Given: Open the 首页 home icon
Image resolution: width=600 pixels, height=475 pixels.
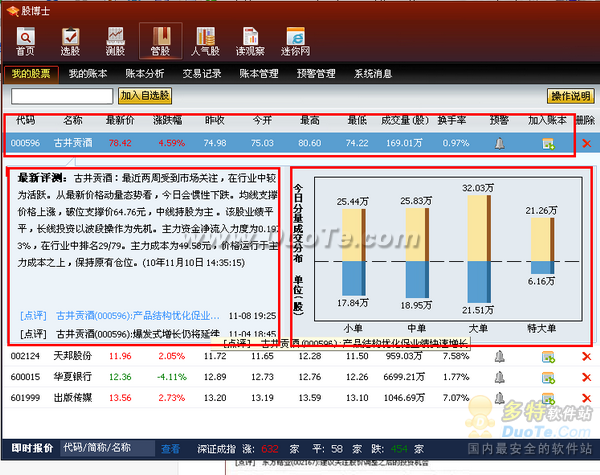Looking at the screenshot, I should [26, 41].
